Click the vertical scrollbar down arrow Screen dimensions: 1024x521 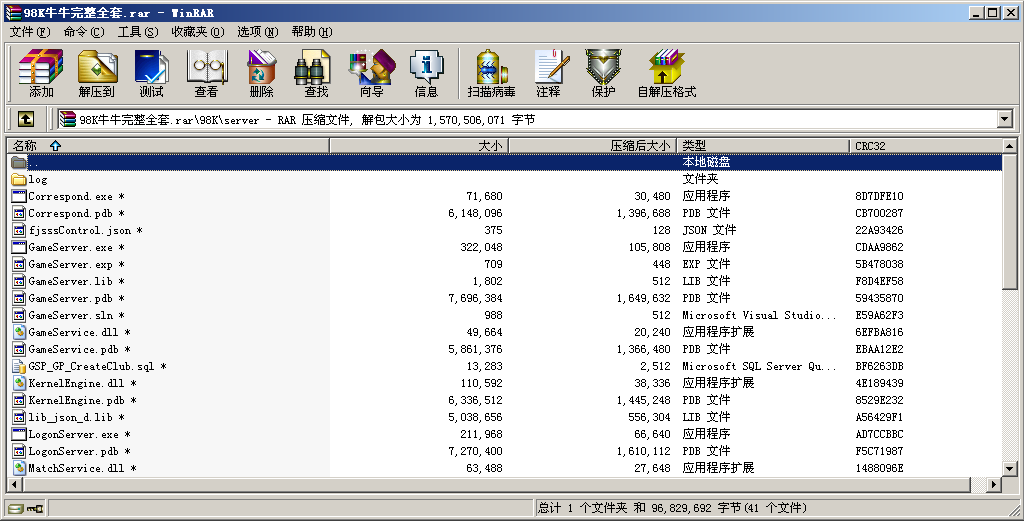click(1010, 469)
